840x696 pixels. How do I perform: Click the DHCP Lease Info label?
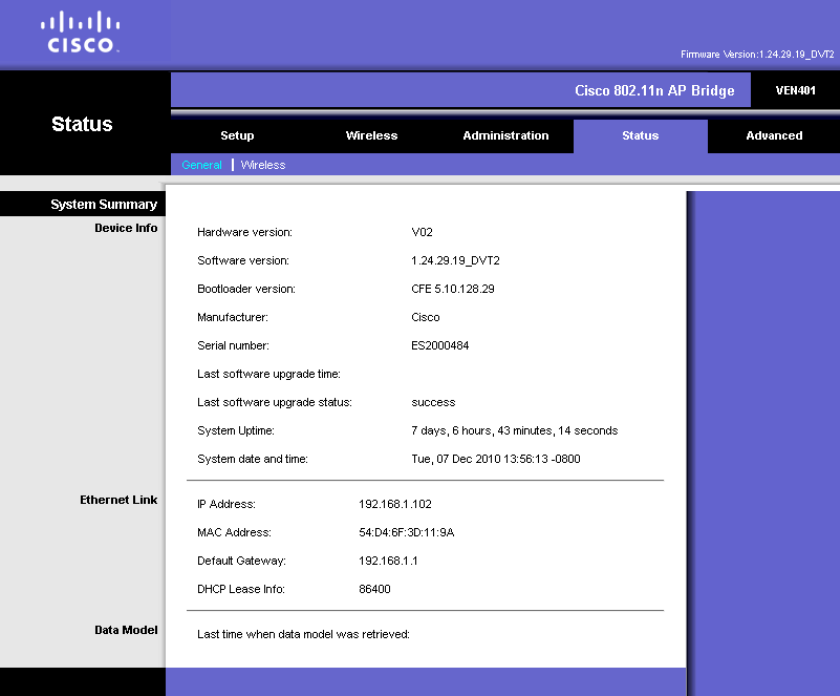tap(241, 589)
